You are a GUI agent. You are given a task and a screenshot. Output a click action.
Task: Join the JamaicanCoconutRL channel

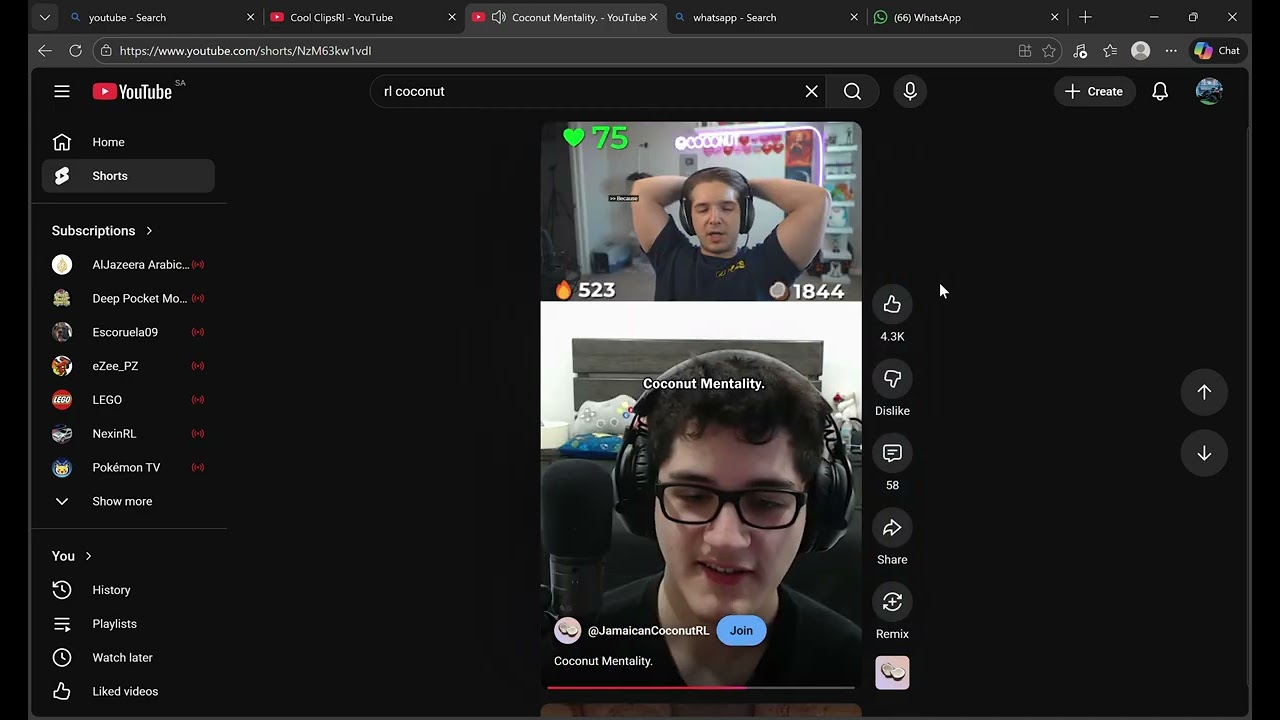tap(741, 631)
